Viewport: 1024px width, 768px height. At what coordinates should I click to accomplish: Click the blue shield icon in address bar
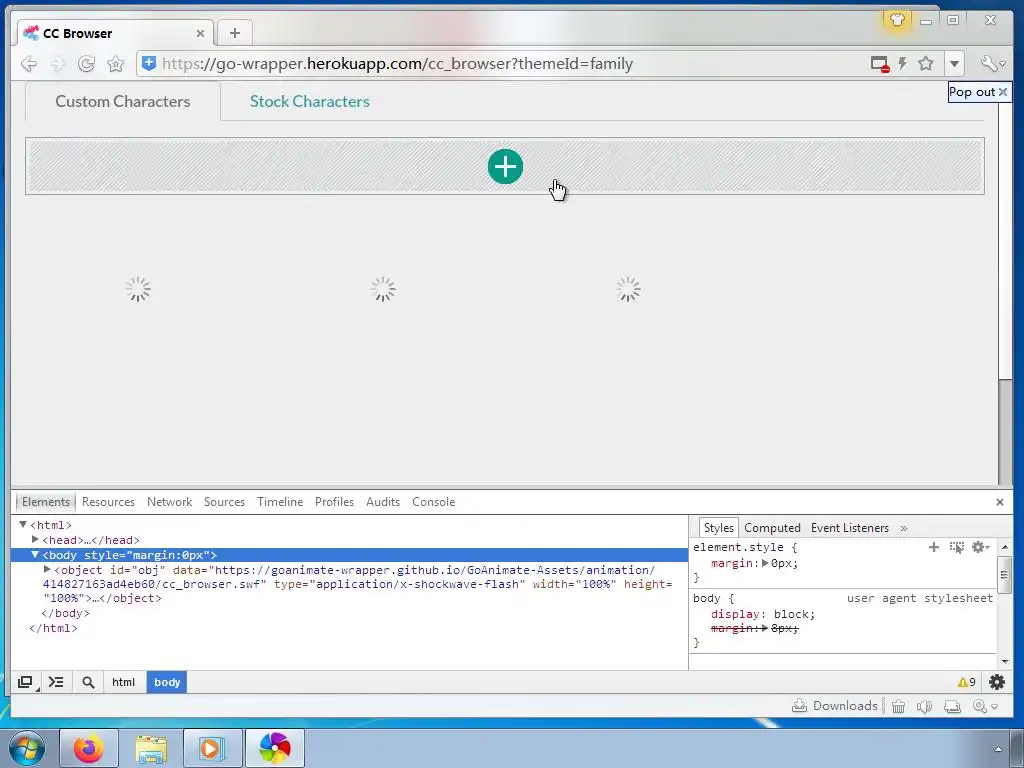149,63
